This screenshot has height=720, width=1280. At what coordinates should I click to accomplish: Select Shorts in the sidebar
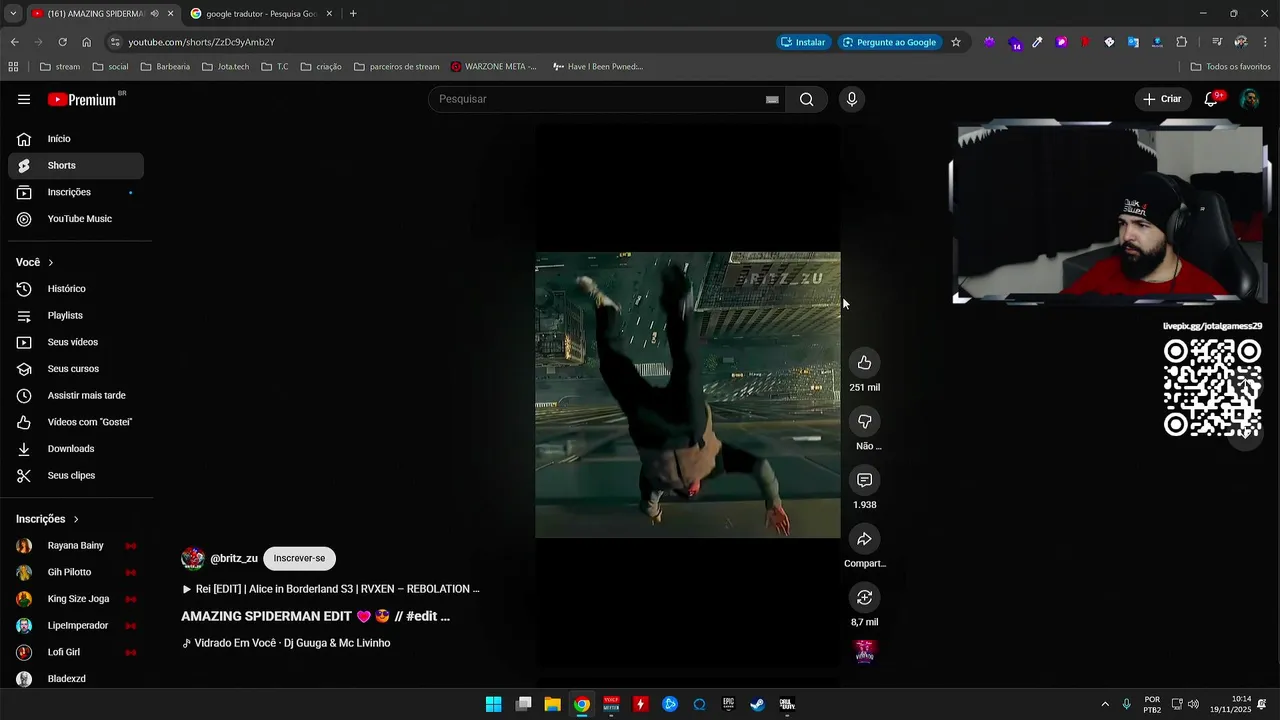[x=76, y=165]
